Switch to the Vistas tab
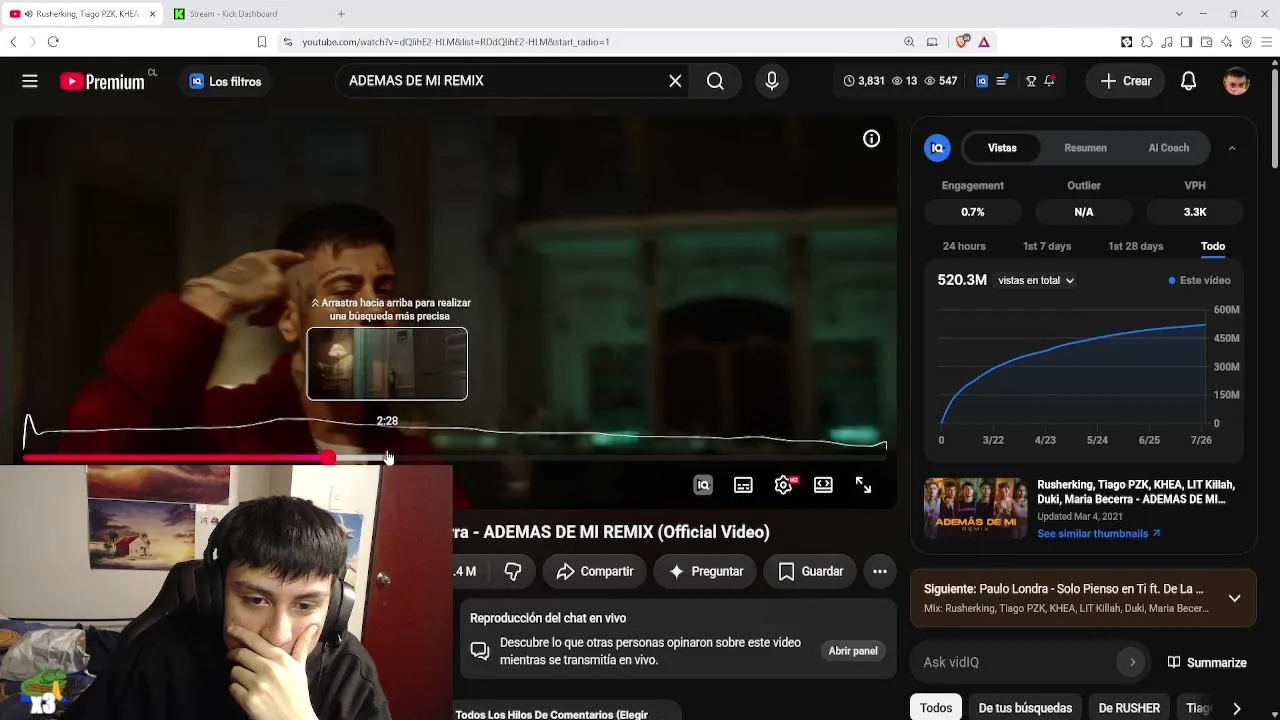The width and height of the screenshot is (1280, 720). [1002, 148]
